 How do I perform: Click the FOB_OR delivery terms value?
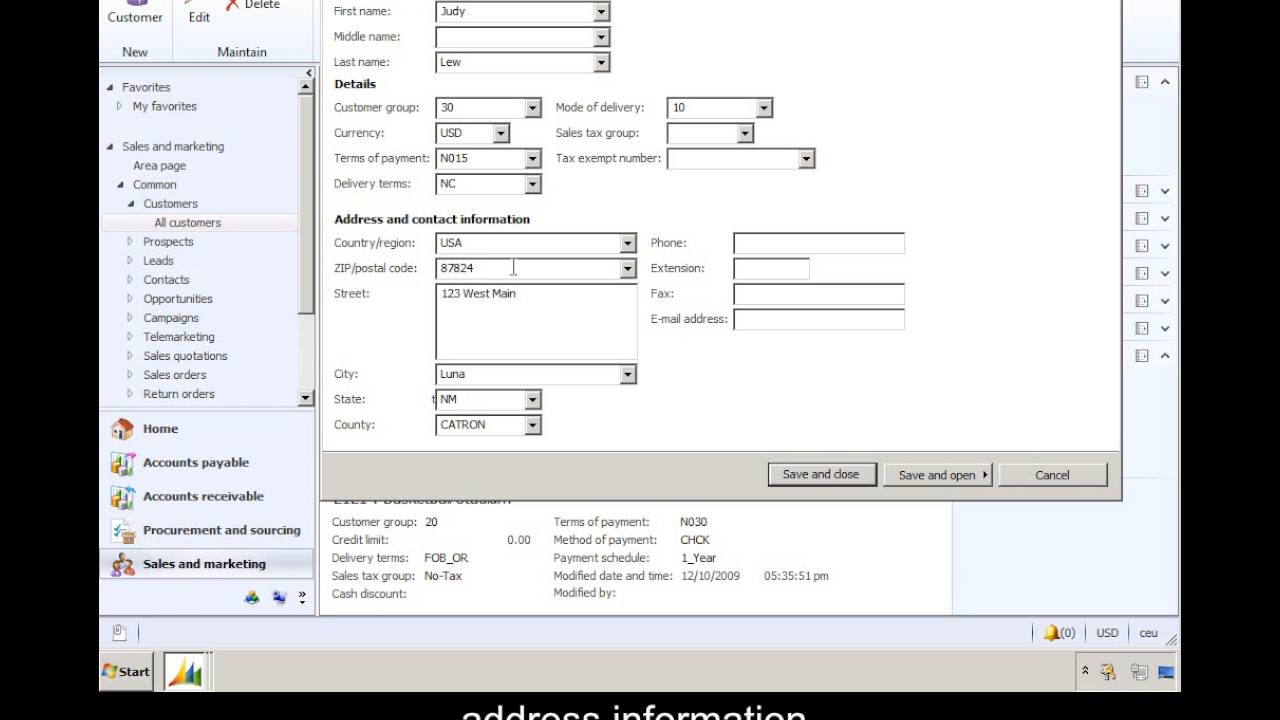pos(446,558)
